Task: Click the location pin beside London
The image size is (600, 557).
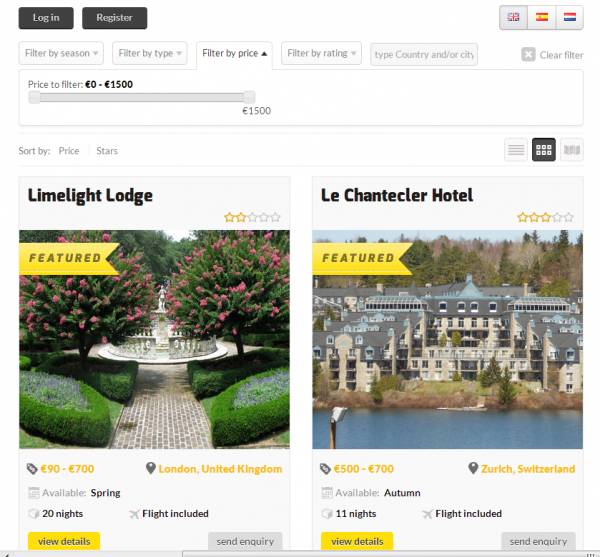Action: [151, 468]
